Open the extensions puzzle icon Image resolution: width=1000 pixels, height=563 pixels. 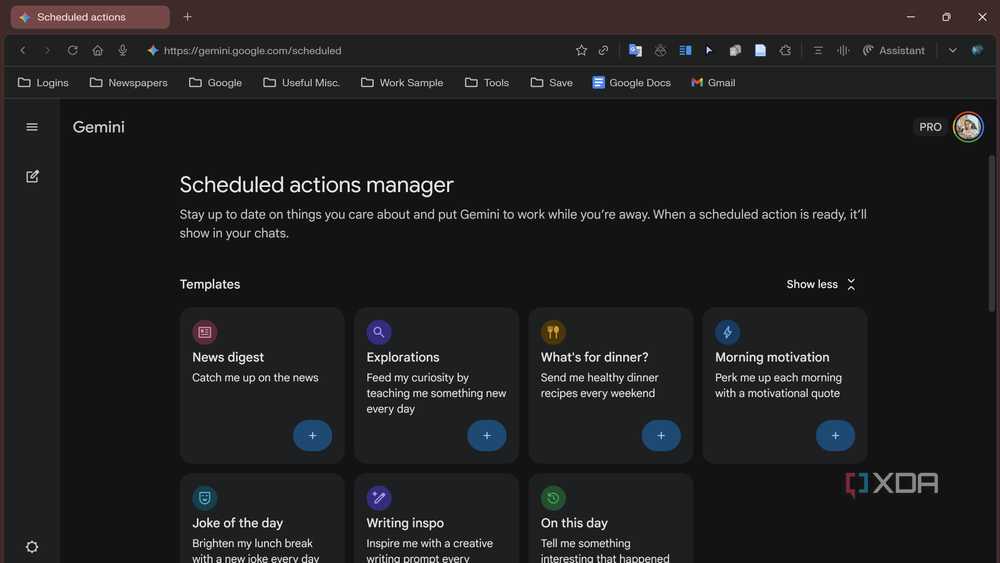pos(785,50)
